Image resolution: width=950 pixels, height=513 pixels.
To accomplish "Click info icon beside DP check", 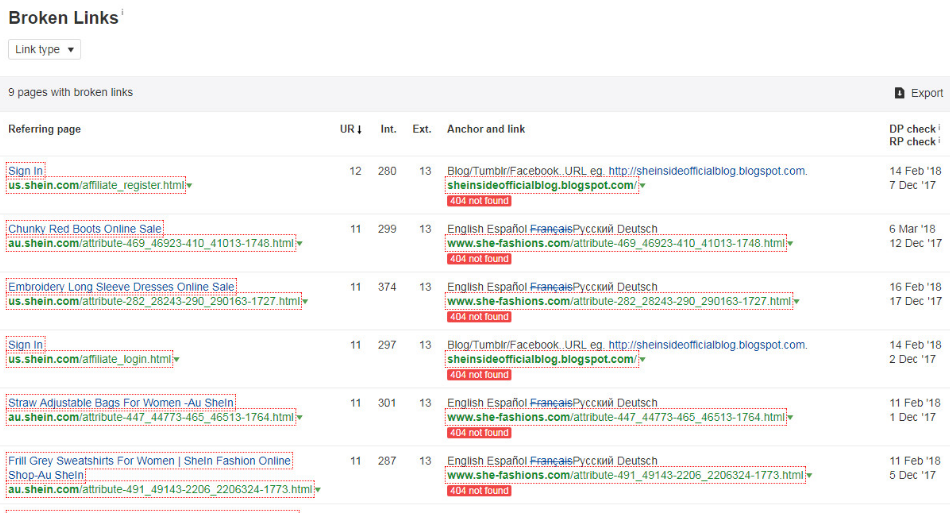I will pyautogui.click(x=939, y=127).
